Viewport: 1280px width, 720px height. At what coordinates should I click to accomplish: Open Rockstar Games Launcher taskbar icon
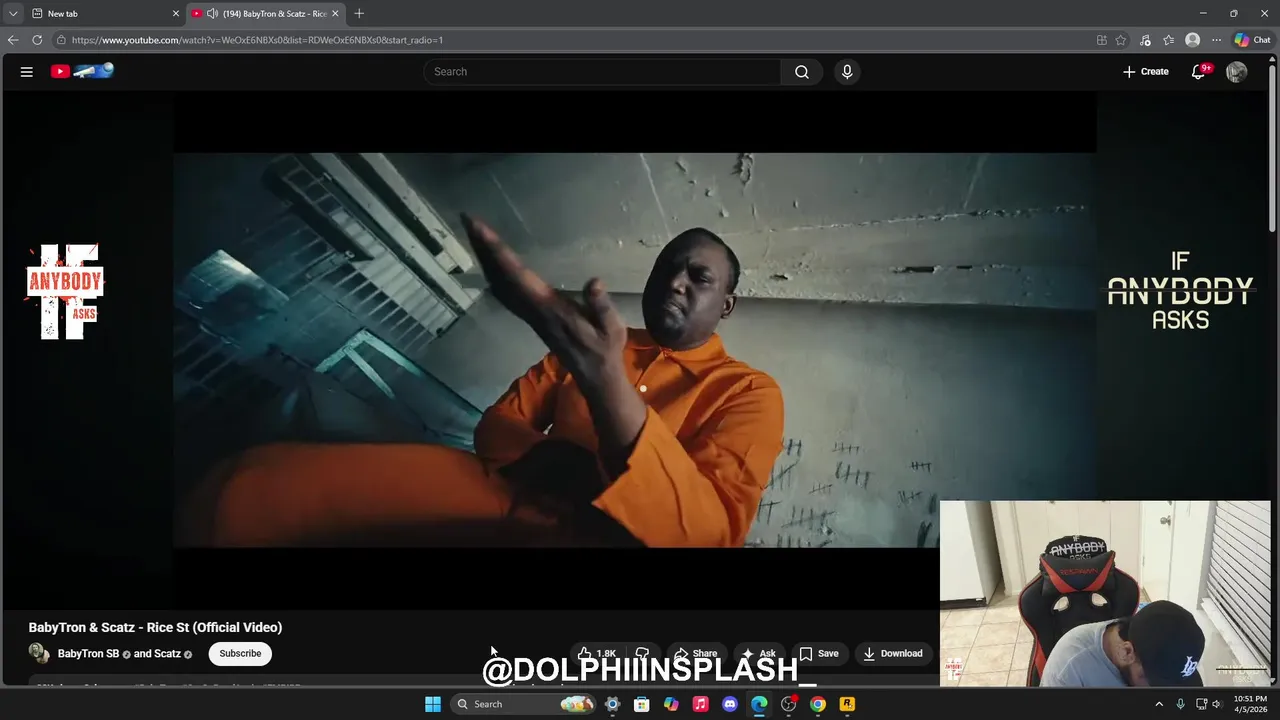pyautogui.click(x=847, y=704)
